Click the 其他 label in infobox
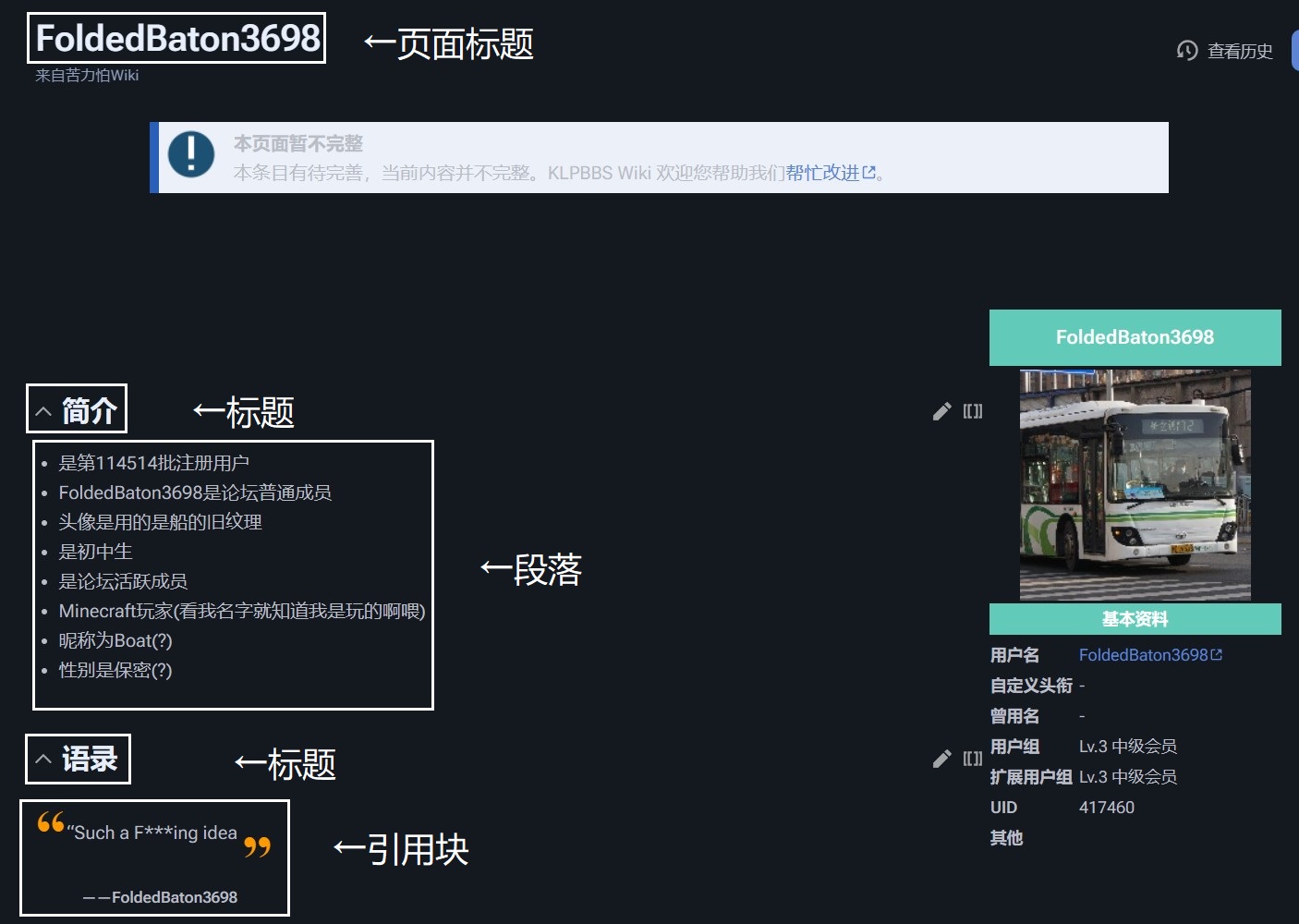 [1007, 838]
